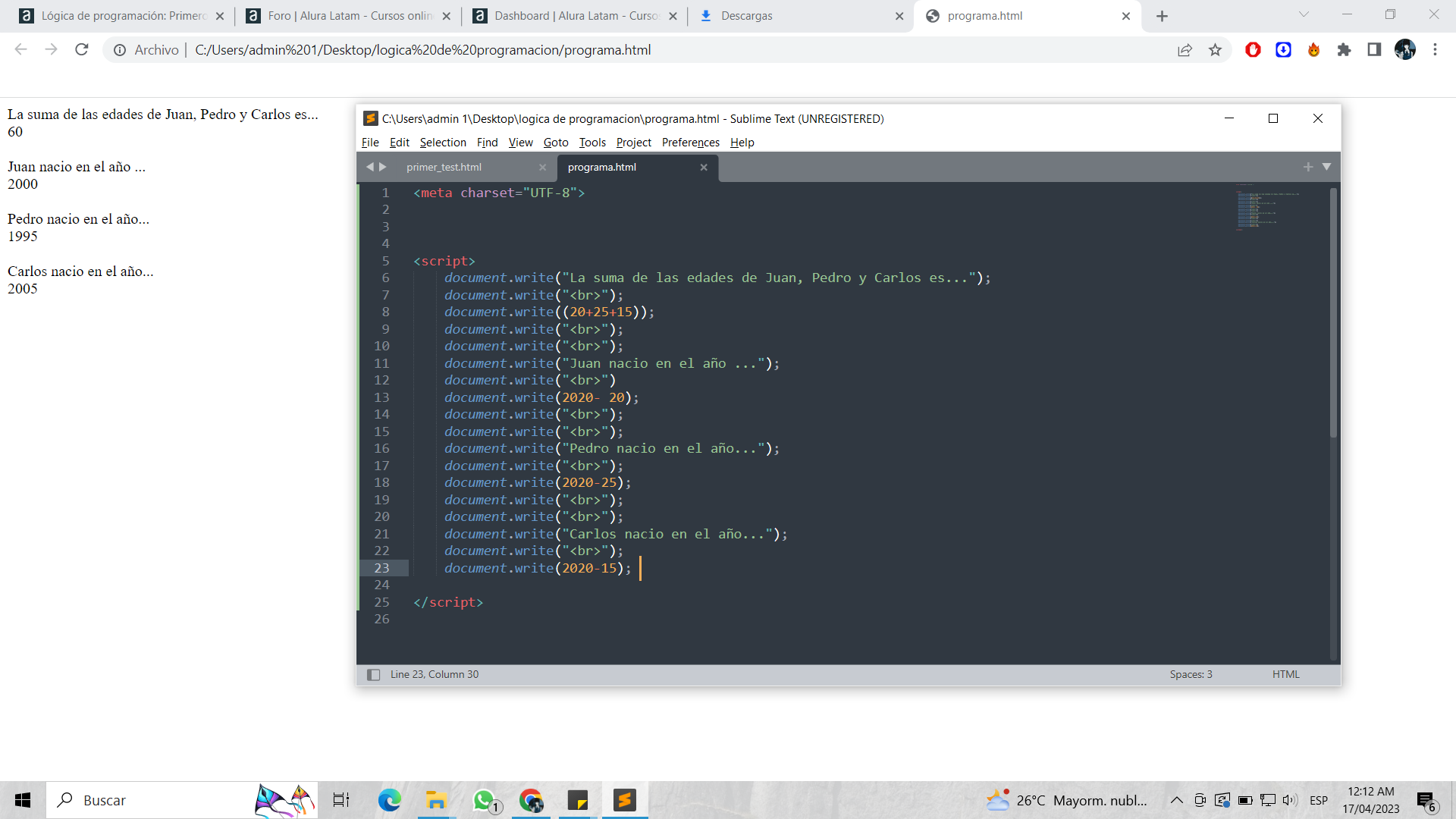Image resolution: width=1456 pixels, height=819 pixels.
Task: Open Sticky Notes icon in the taskbar
Action: 578,800
